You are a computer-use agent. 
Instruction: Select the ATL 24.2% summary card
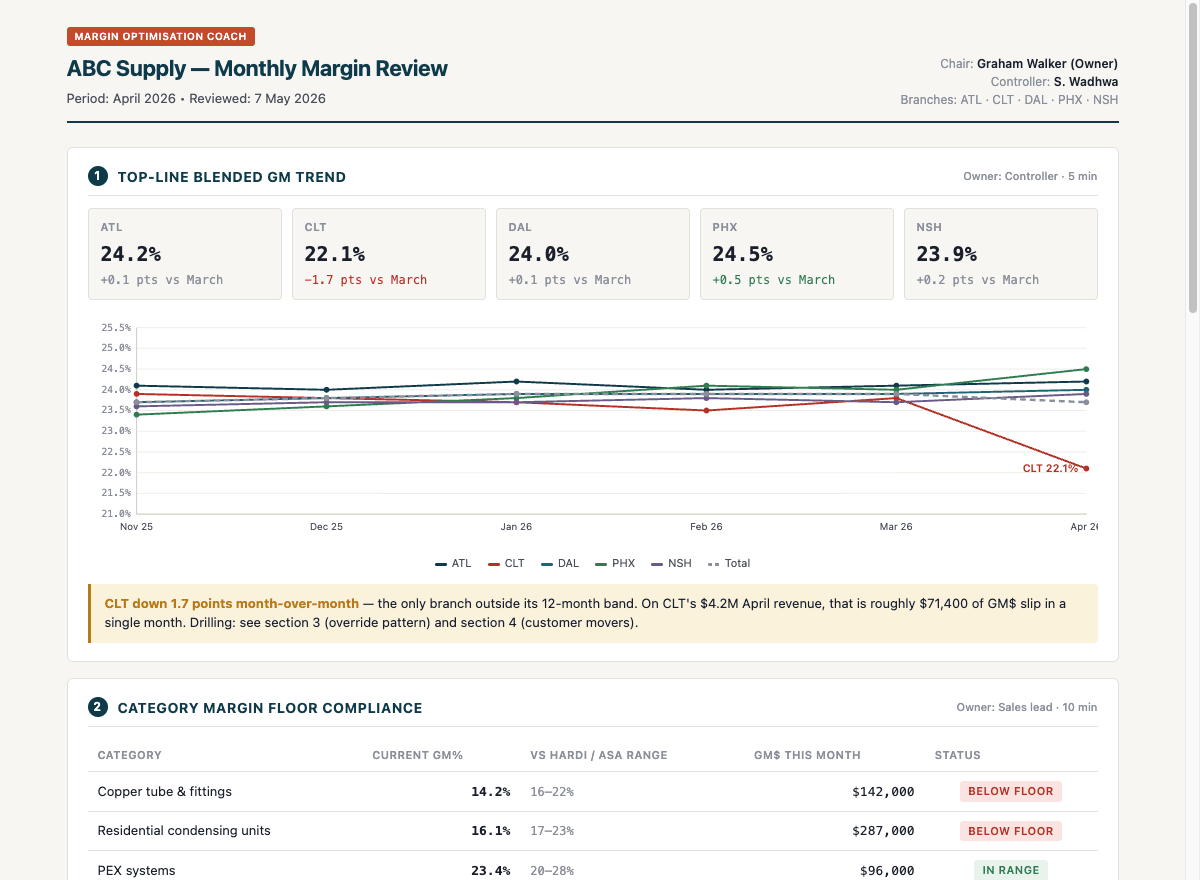coord(185,254)
